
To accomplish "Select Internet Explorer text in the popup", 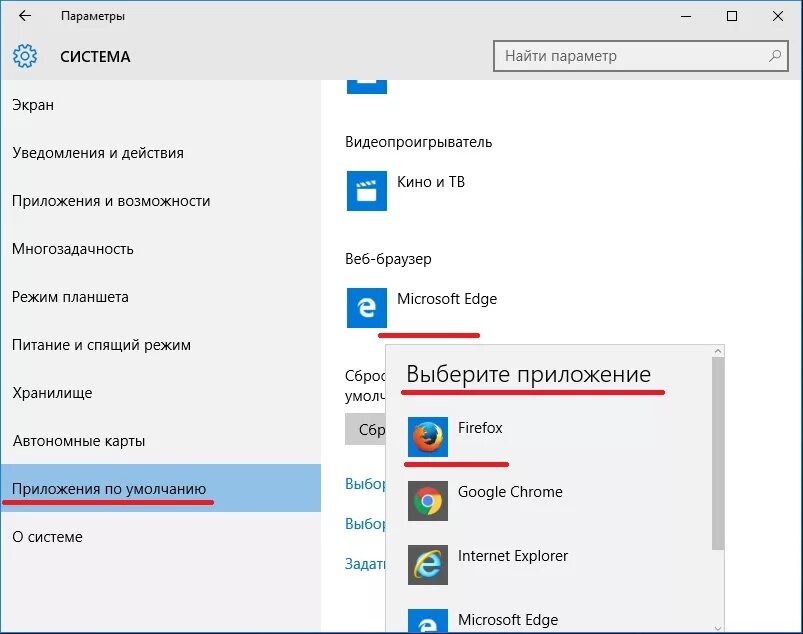I will tap(513, 556).
